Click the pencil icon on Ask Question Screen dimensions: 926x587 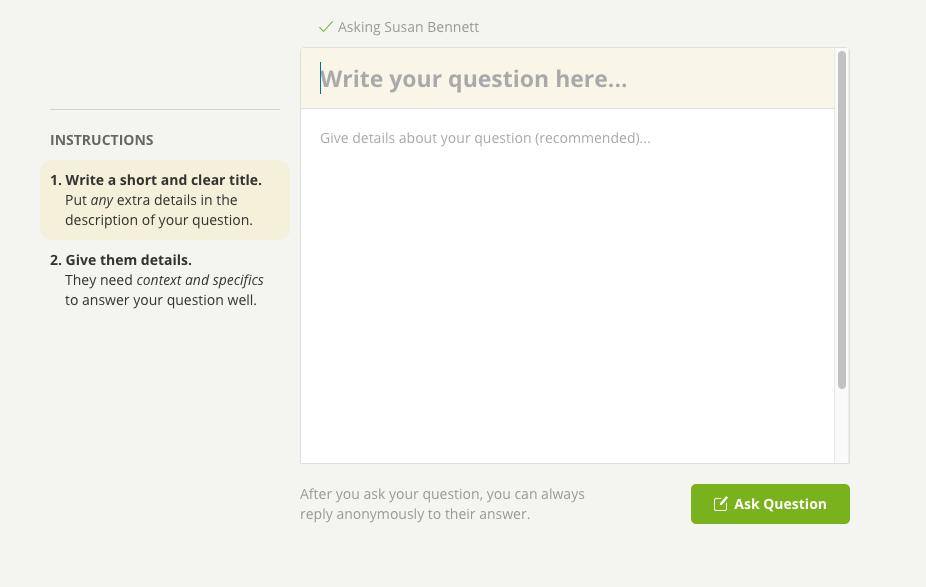720,504
